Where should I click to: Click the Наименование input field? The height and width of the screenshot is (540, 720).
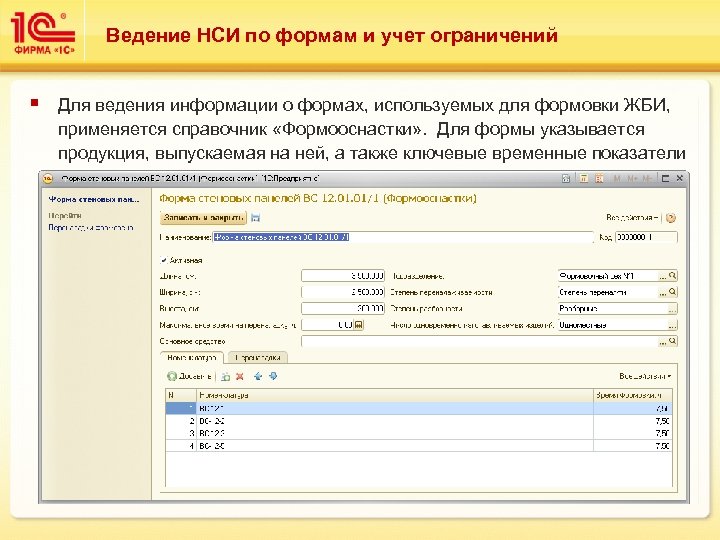point(403,237)
